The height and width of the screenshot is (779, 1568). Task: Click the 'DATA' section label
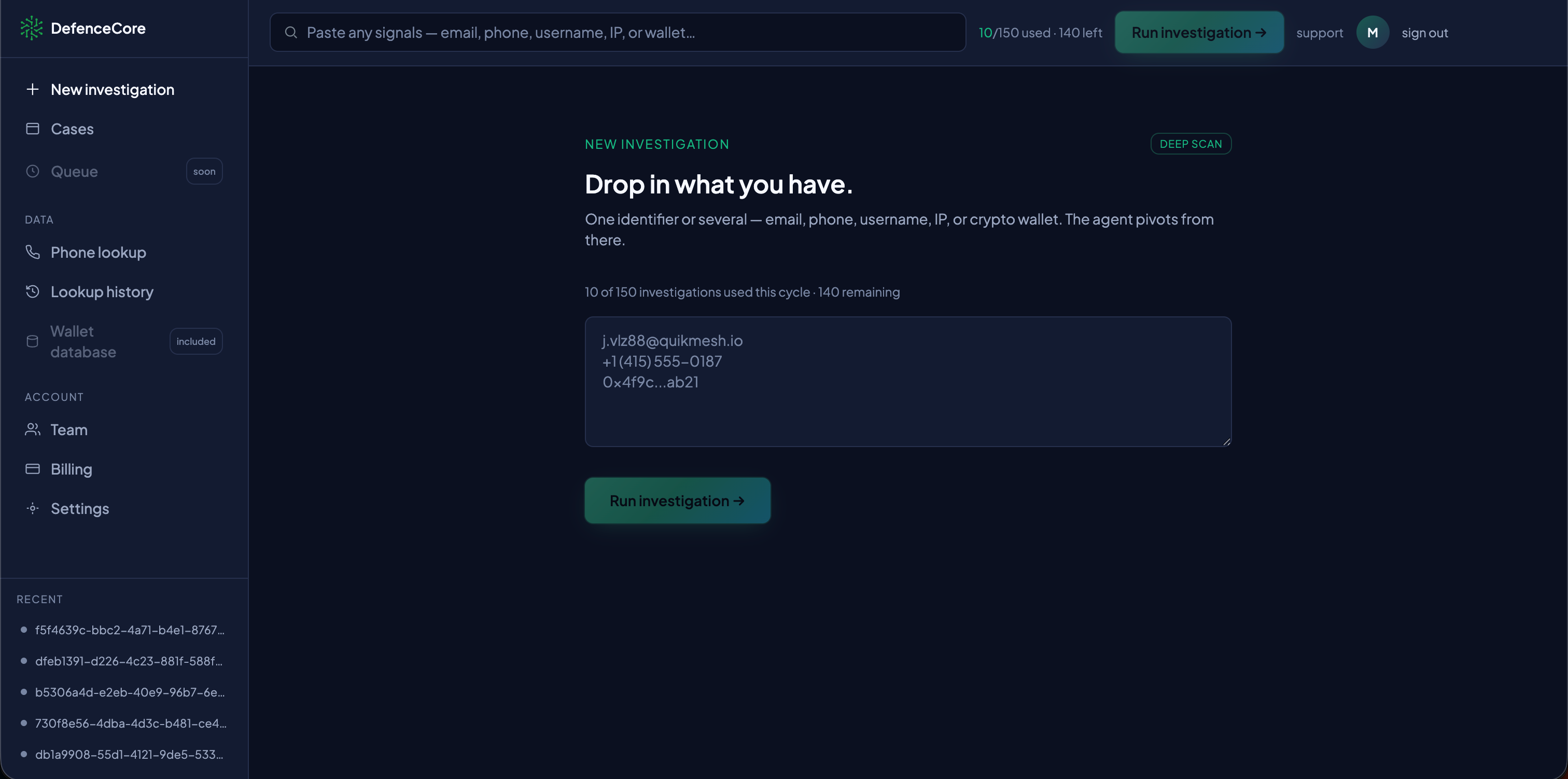click(39, 220)
